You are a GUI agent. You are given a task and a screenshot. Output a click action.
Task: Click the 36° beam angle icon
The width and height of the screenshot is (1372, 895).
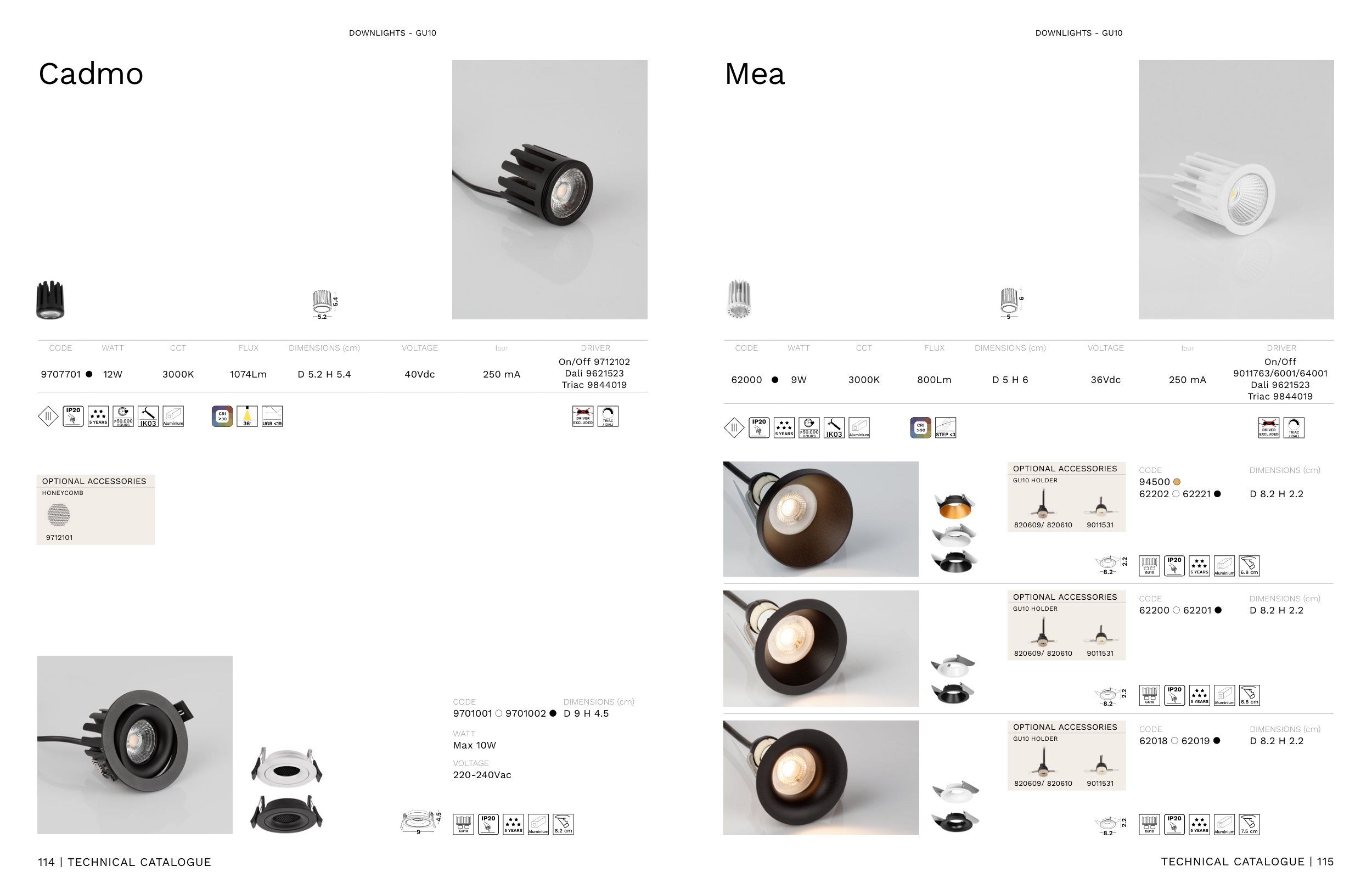click(x=247, y=416)
